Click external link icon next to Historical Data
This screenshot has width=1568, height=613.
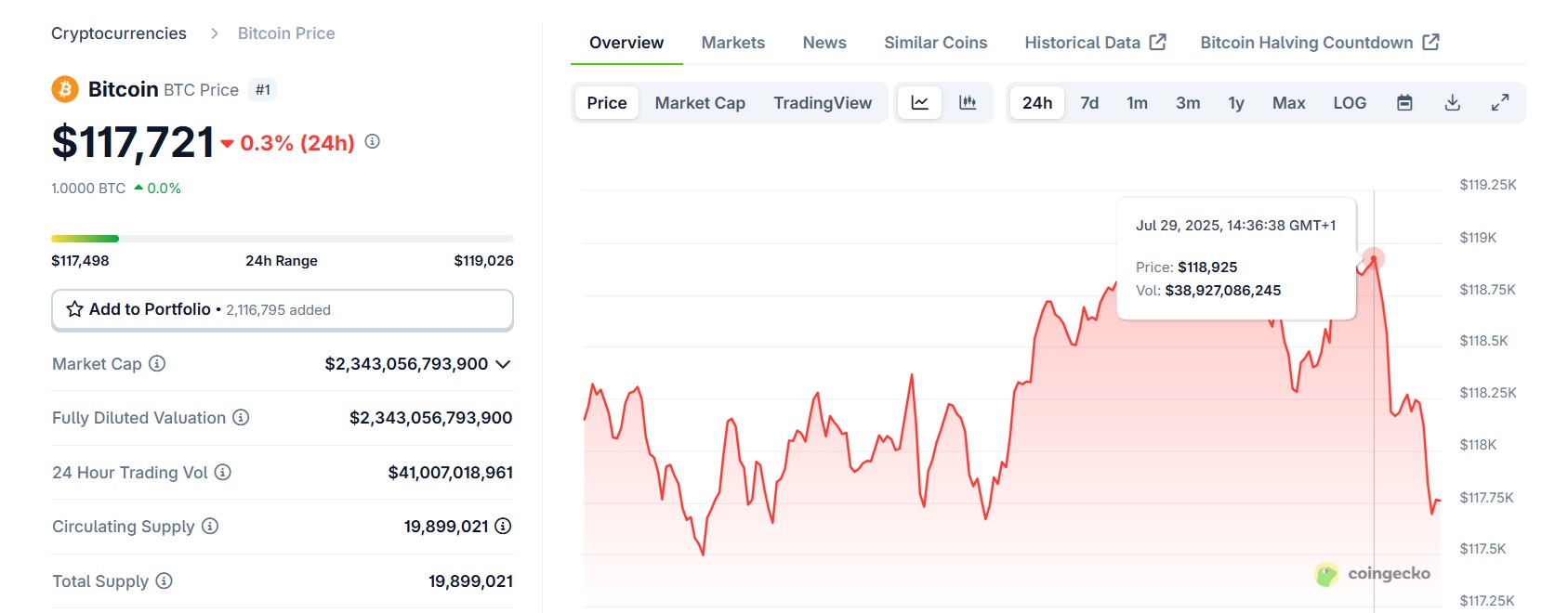click(1157, 42)
